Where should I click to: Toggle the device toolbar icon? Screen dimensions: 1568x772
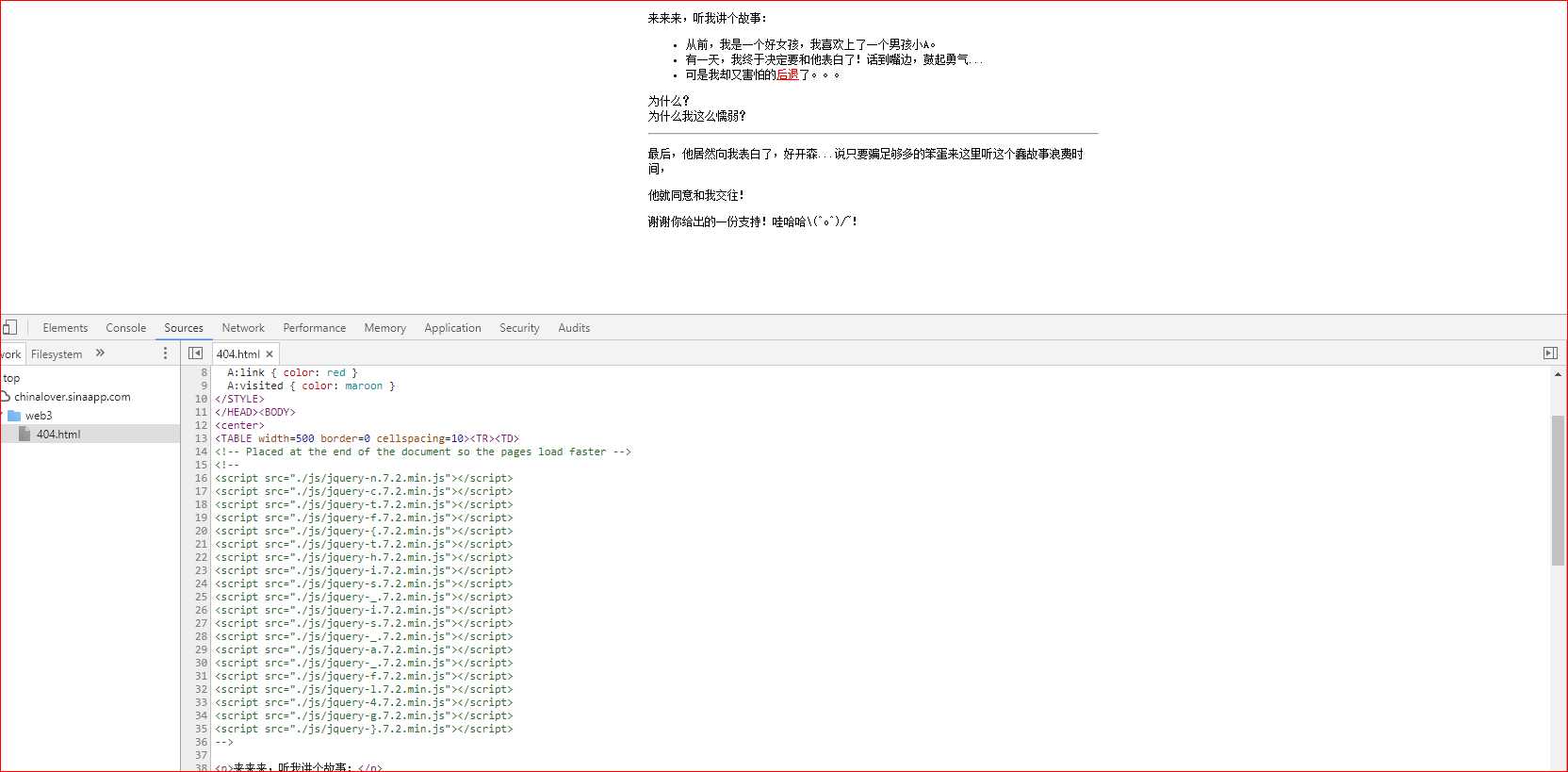tap(9, 327)
